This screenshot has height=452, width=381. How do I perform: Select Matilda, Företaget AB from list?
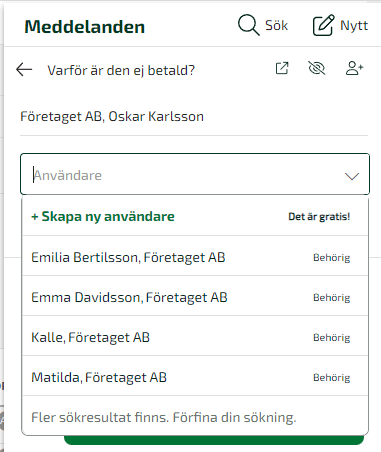pos(195,377)
